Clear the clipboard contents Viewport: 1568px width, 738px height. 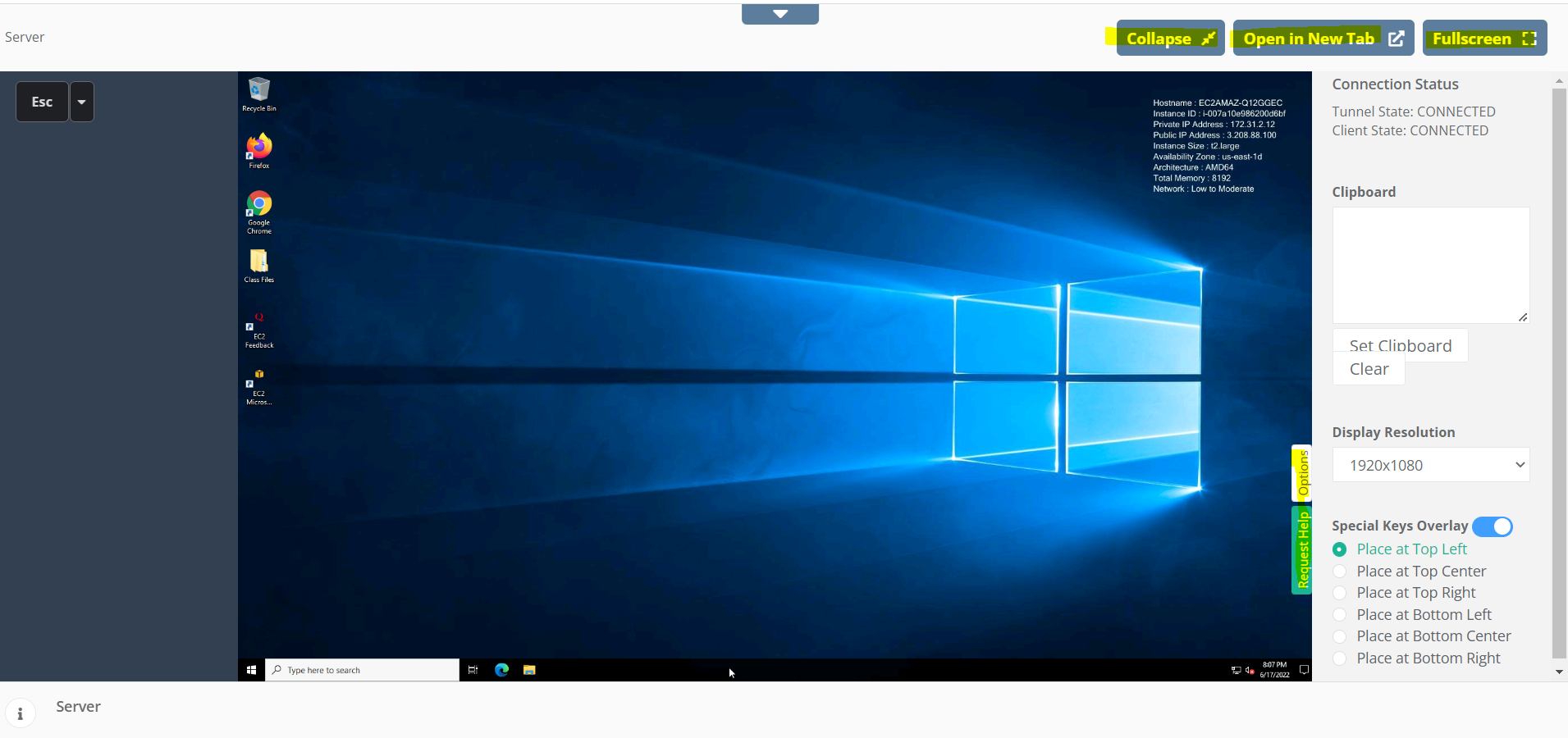1369,369
